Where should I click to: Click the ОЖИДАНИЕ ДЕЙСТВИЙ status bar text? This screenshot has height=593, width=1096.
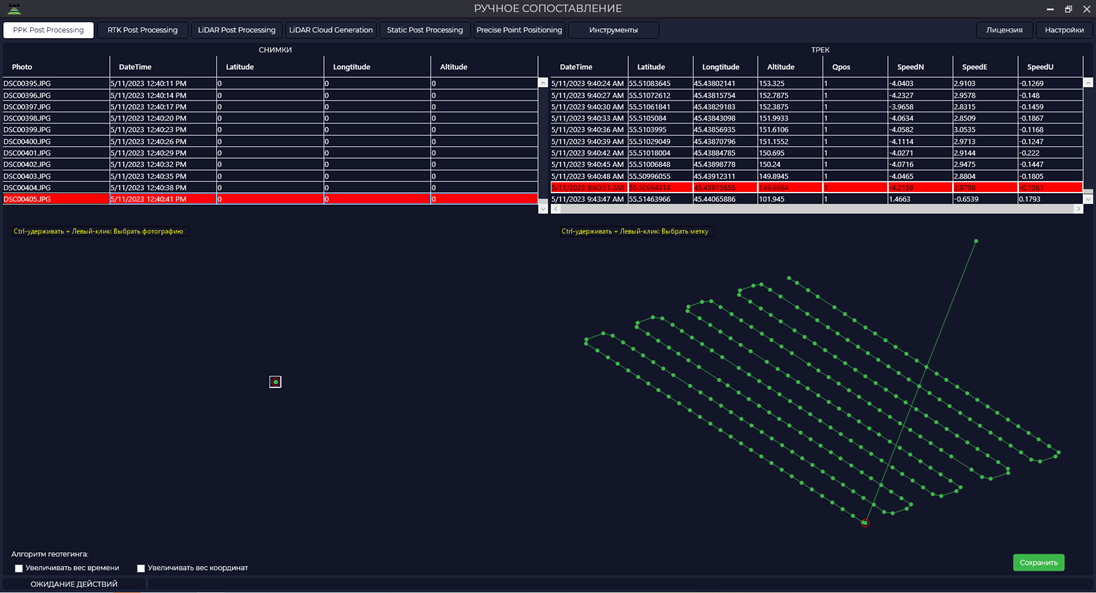pyautogui.click(x=74, y=584)
